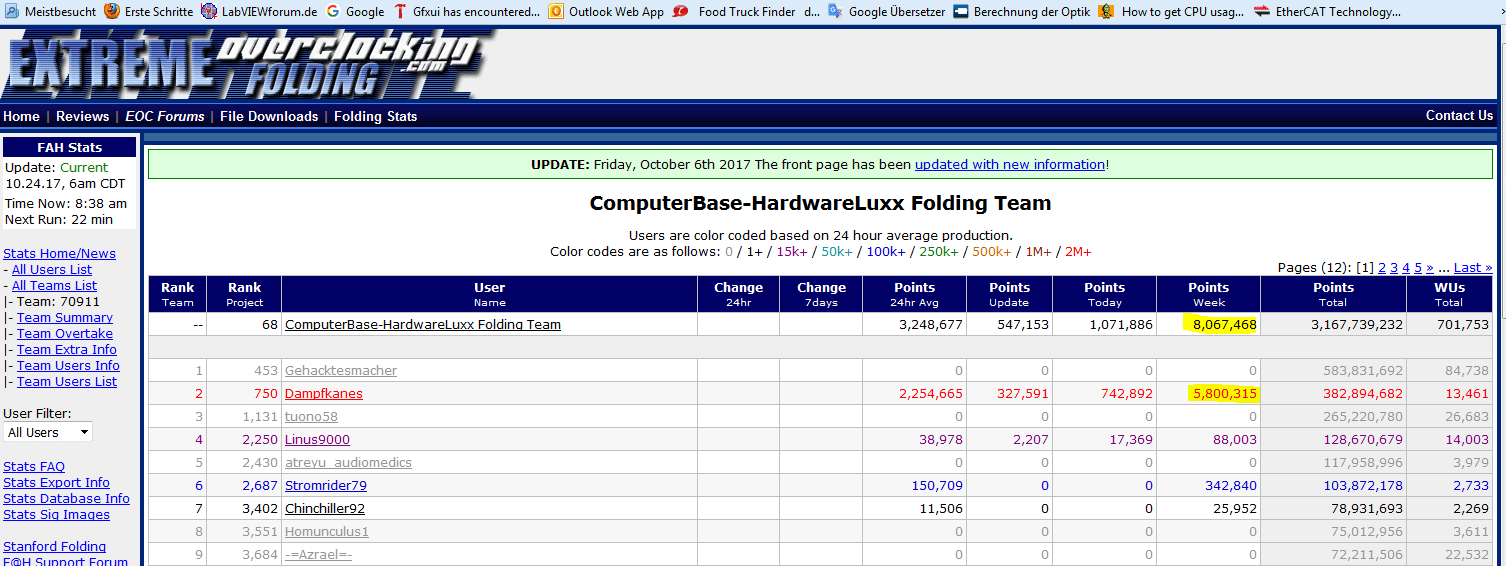
Task: Go to page 3 of results
Action: (1394, 267)
